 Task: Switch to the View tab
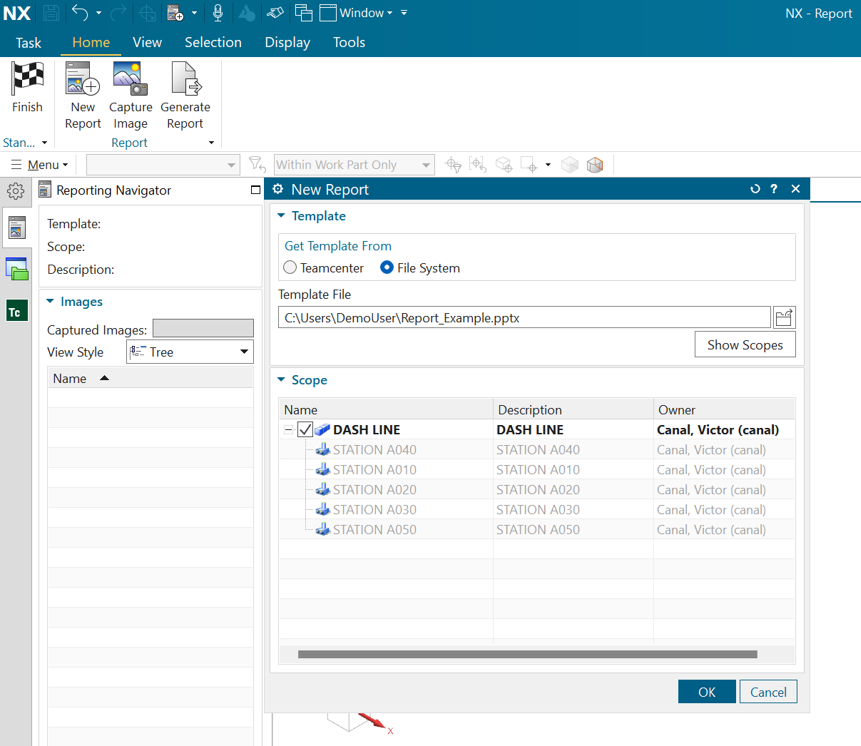(x=147, y=42)
